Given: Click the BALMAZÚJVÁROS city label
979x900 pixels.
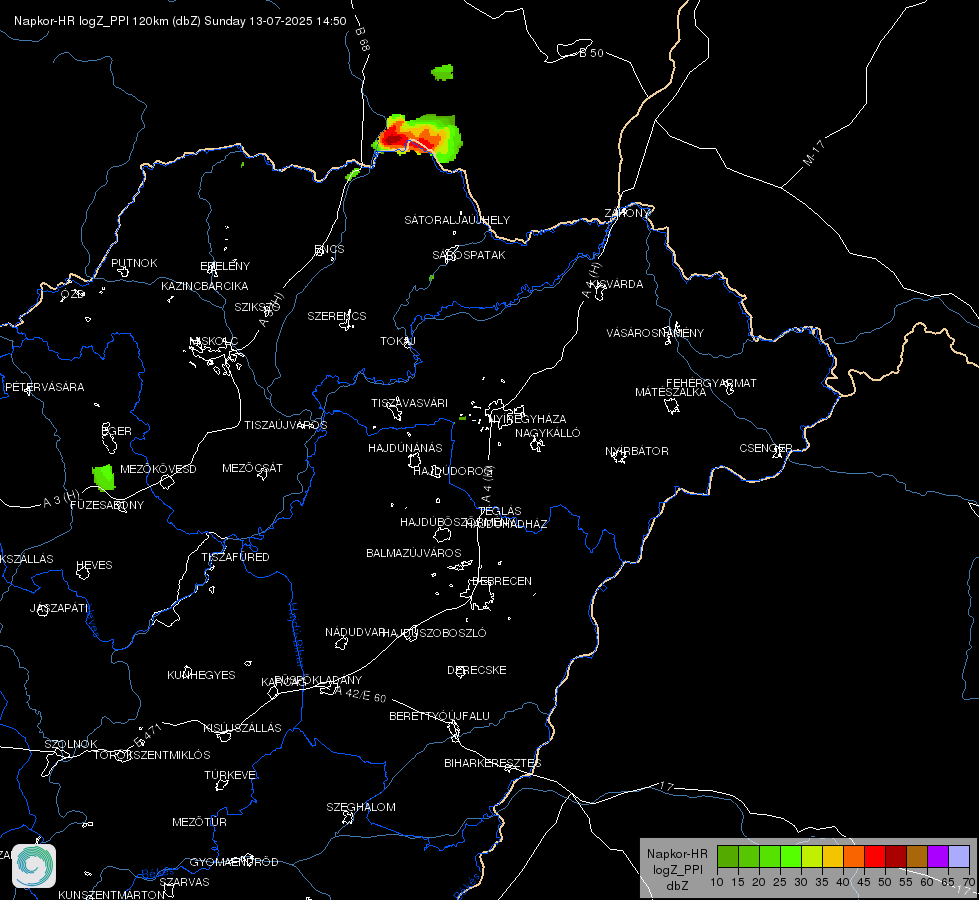Looking at the screenshot, I should [x=414, y=553].
